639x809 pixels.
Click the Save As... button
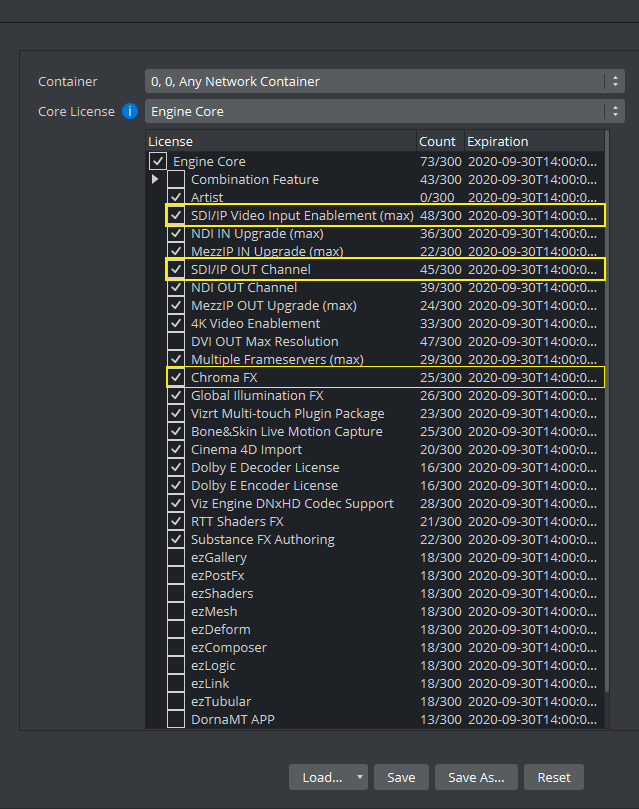pyautogui.click(x=477, y=777)
